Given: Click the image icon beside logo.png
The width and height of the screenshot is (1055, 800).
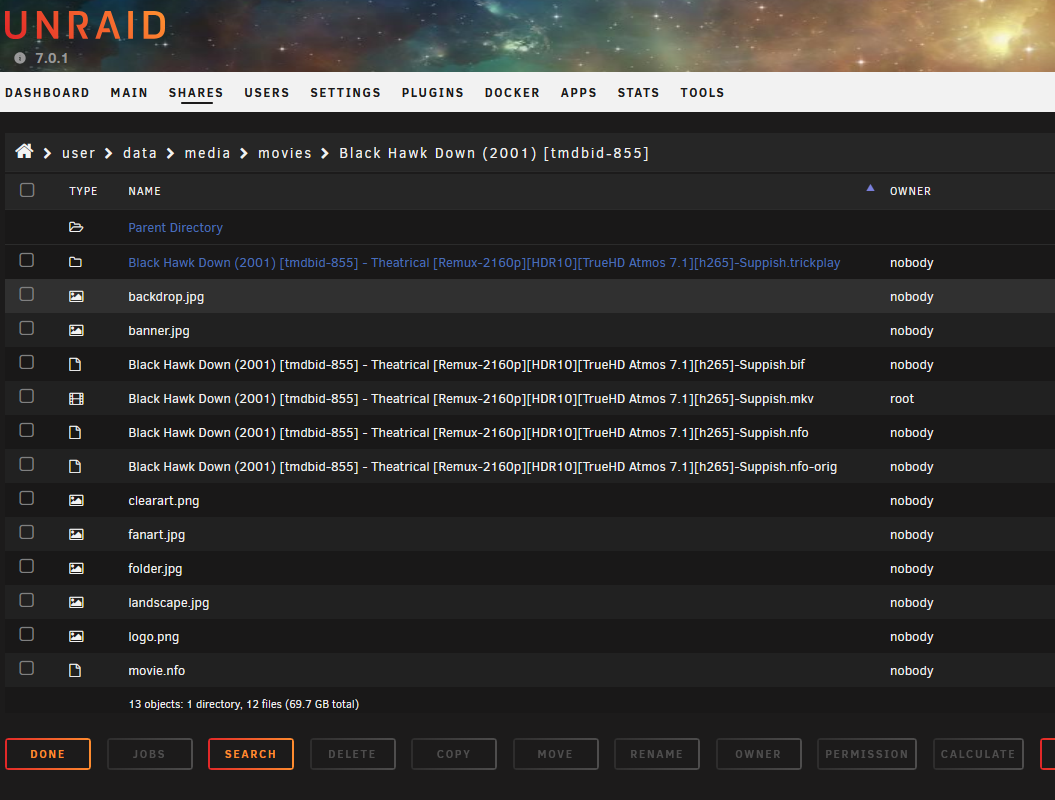Looking at the screenshot, I should (x=76, y=637).
